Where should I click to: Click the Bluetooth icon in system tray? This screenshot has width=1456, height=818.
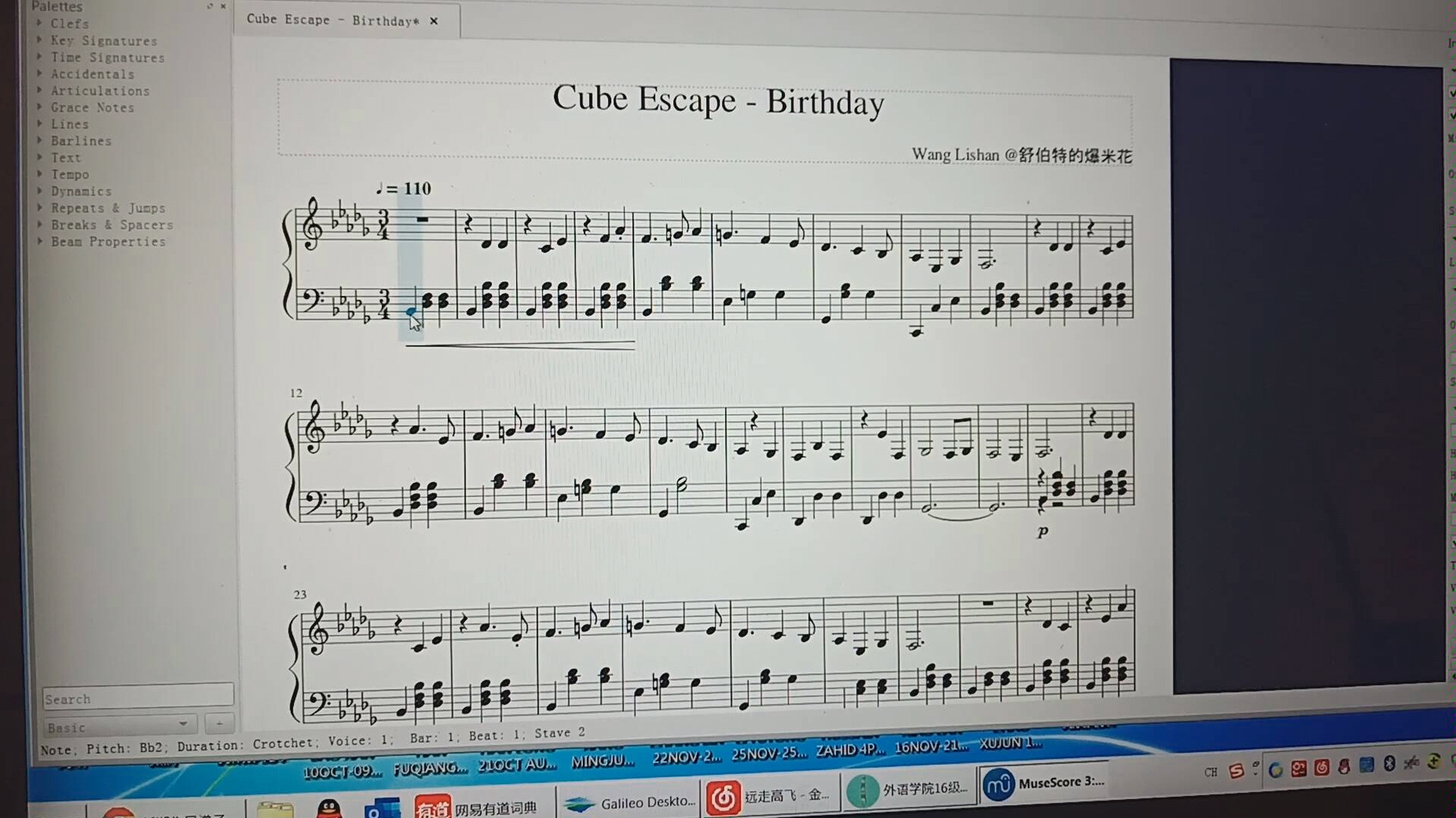(1389, 763)
